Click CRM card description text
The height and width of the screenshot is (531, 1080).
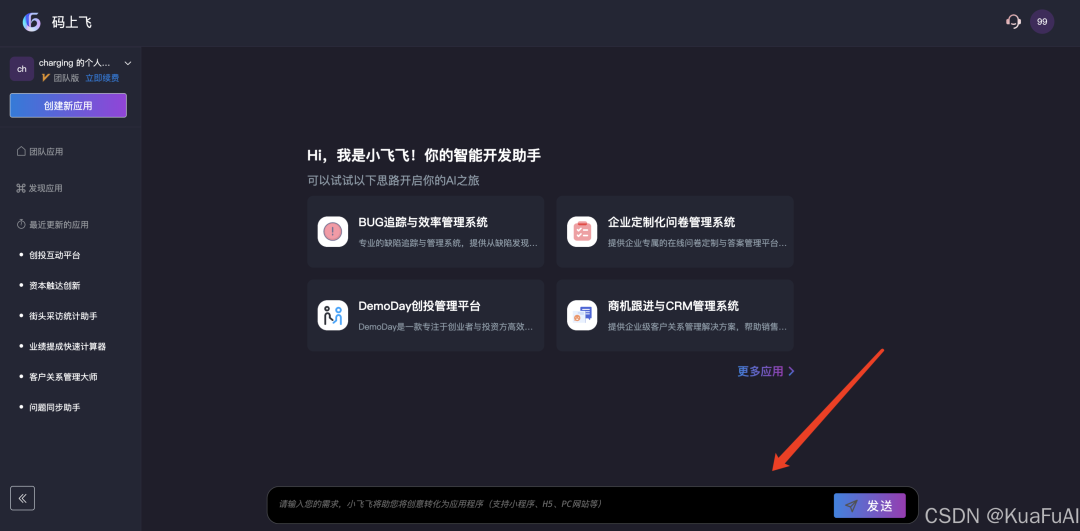pyautogui.click(x=697, y=326)
